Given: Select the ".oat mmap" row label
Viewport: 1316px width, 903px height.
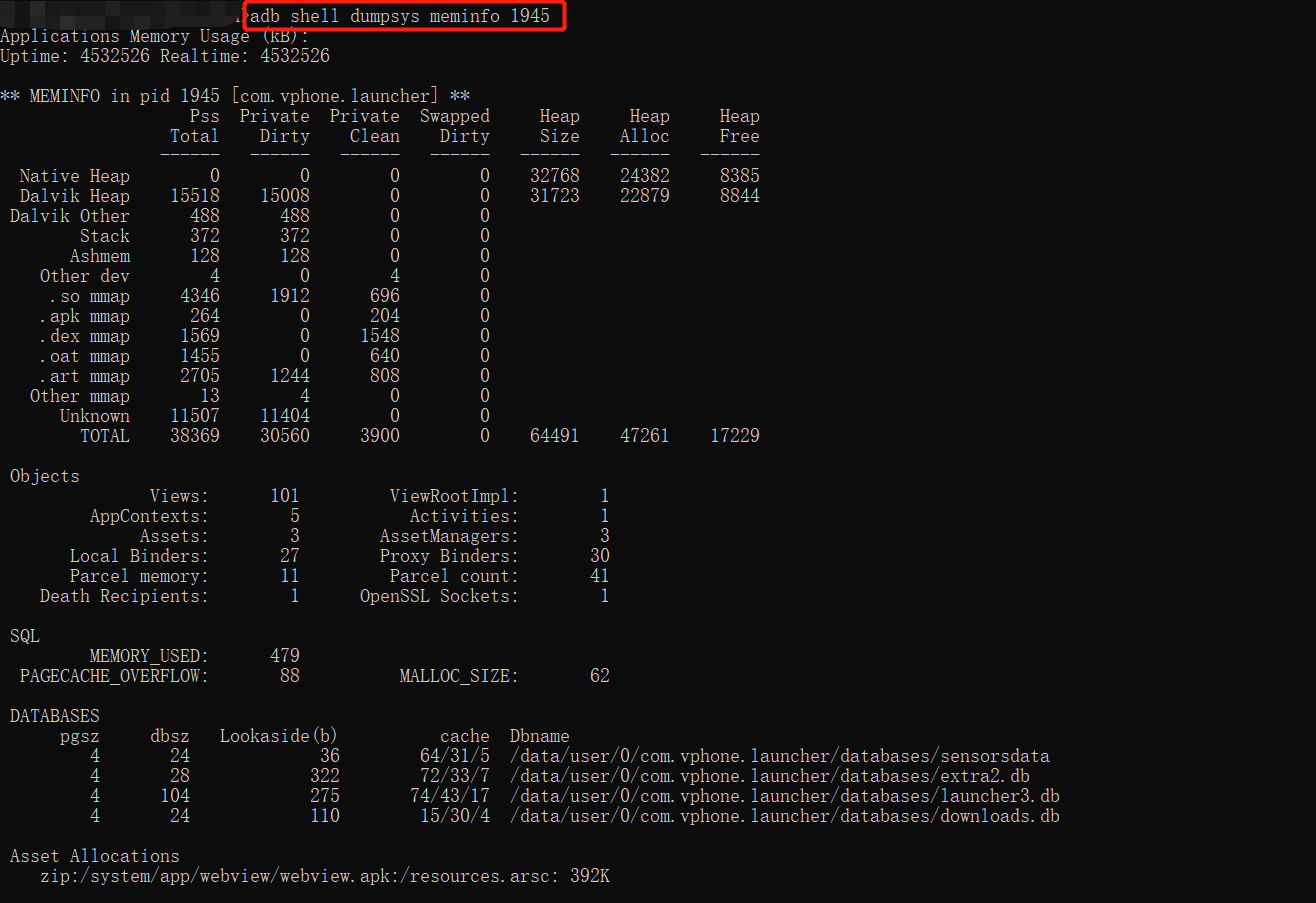Looking at the screenshot, I should pyautogui.click(x=85, y=356).
